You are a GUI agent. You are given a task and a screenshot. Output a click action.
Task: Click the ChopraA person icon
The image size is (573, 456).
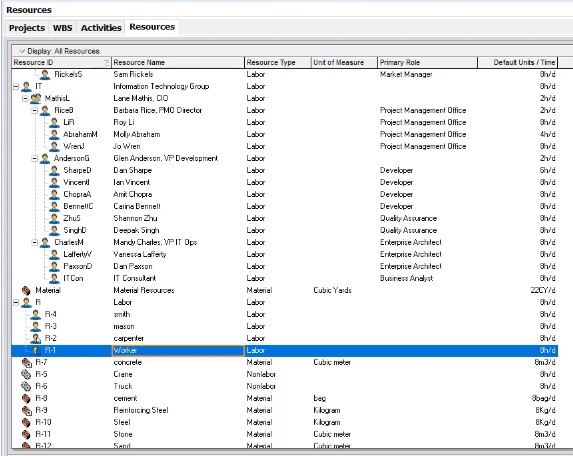[x=54, y=194]
